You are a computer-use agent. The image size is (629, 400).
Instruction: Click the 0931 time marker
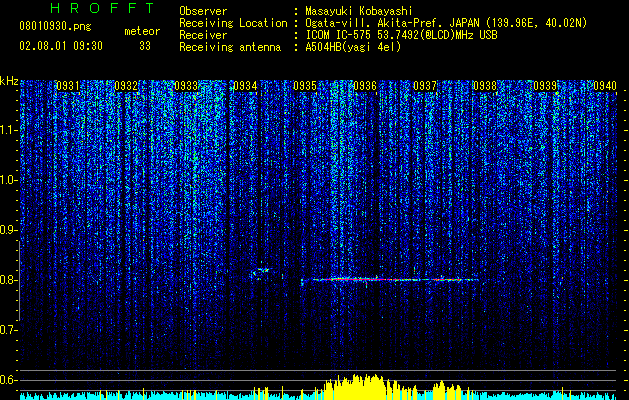pyautogui.click(x=67, y=86)
